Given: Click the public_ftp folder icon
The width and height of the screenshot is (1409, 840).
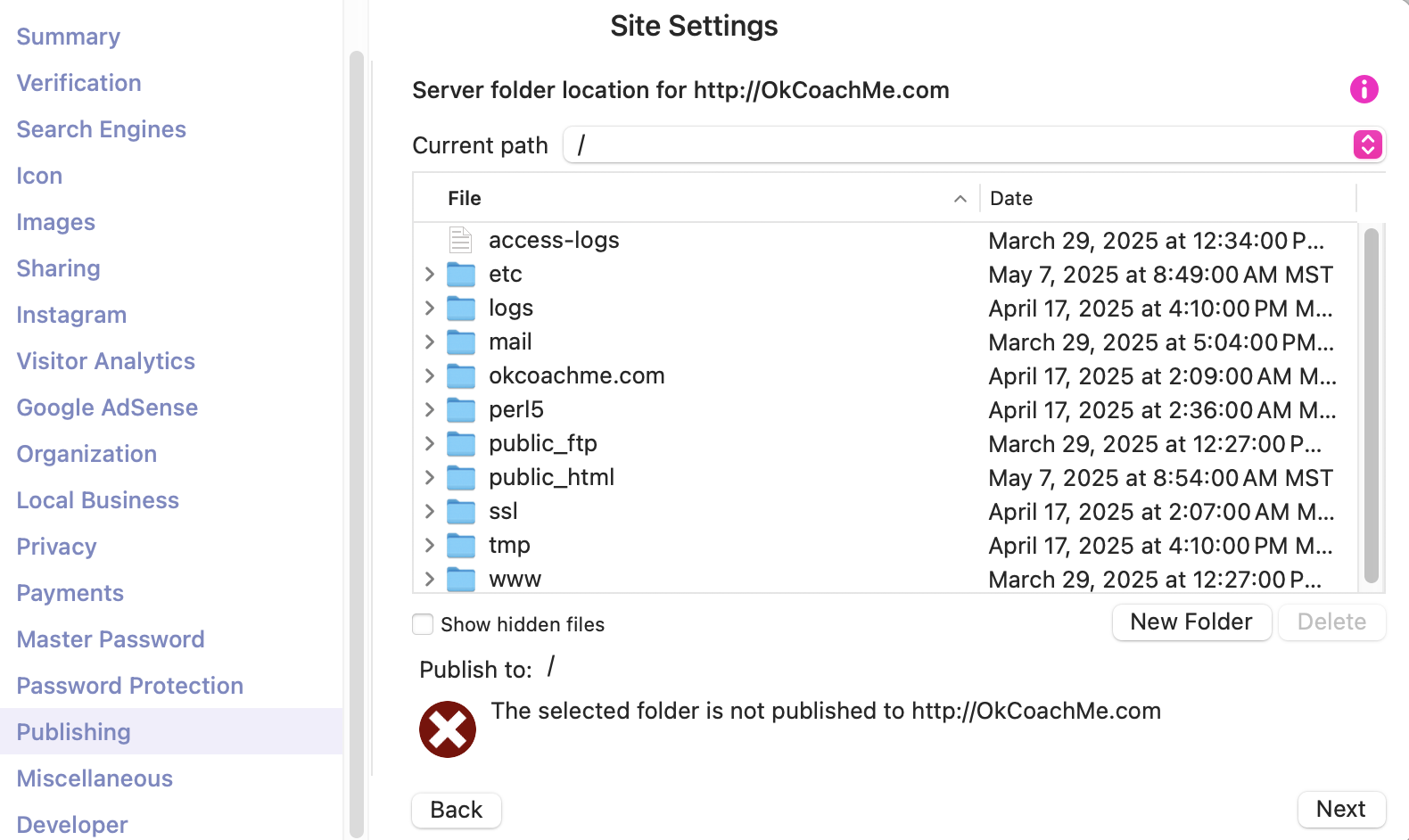Looking at the screenshot, I should tap(461, 444).
